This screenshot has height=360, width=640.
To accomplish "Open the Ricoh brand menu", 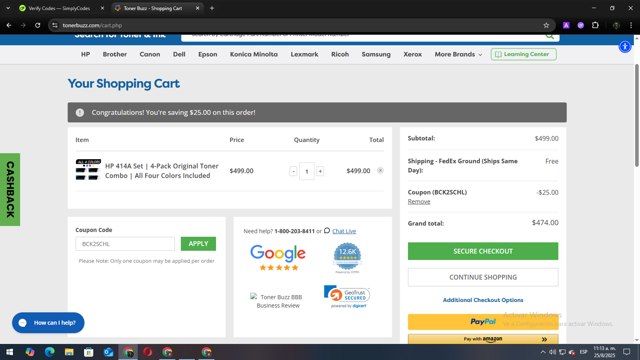I will coord(340,54).
